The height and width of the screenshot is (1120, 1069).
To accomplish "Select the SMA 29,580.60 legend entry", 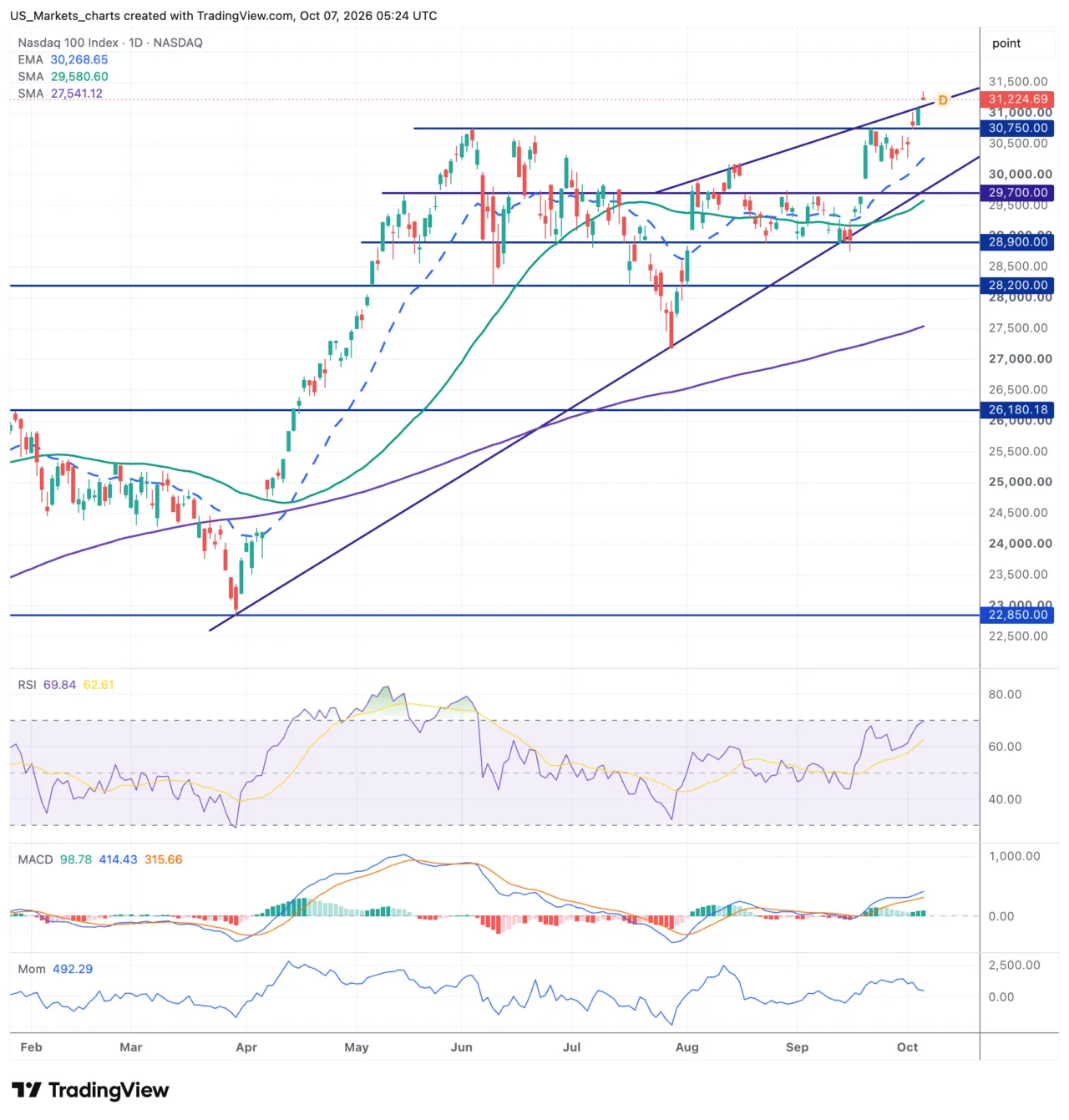I will pos(63,76).
